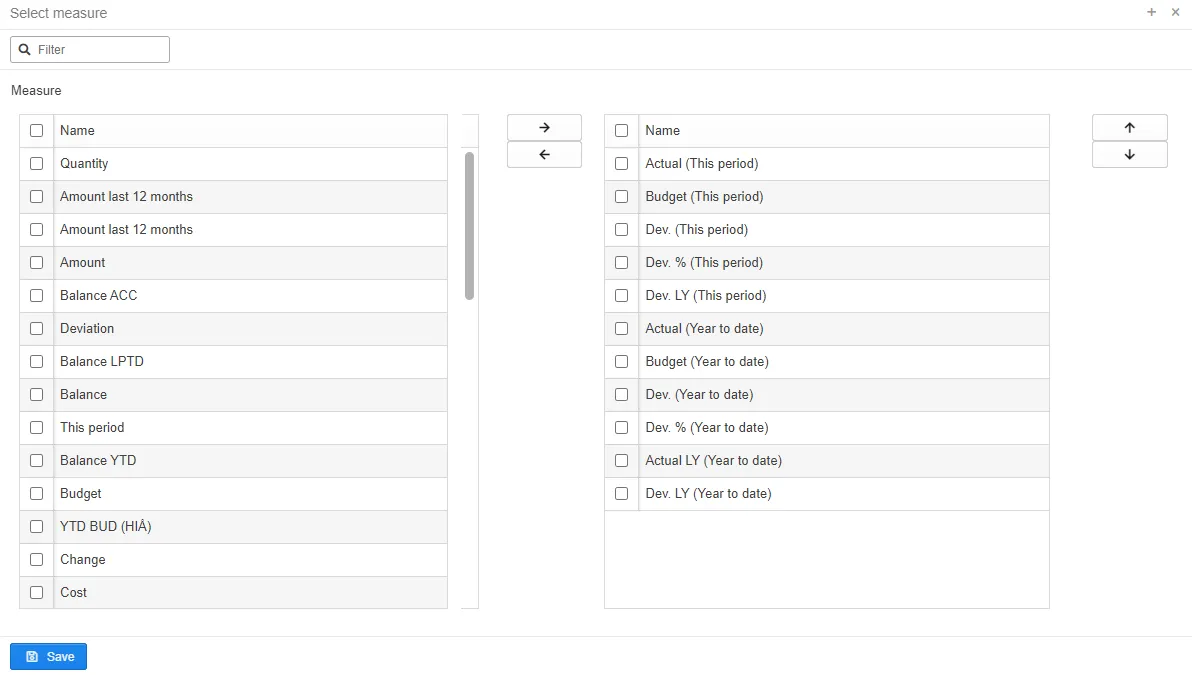Select the Budget (Year to date) row
This screenshot has width=1192, height=675.
(706, 361)
